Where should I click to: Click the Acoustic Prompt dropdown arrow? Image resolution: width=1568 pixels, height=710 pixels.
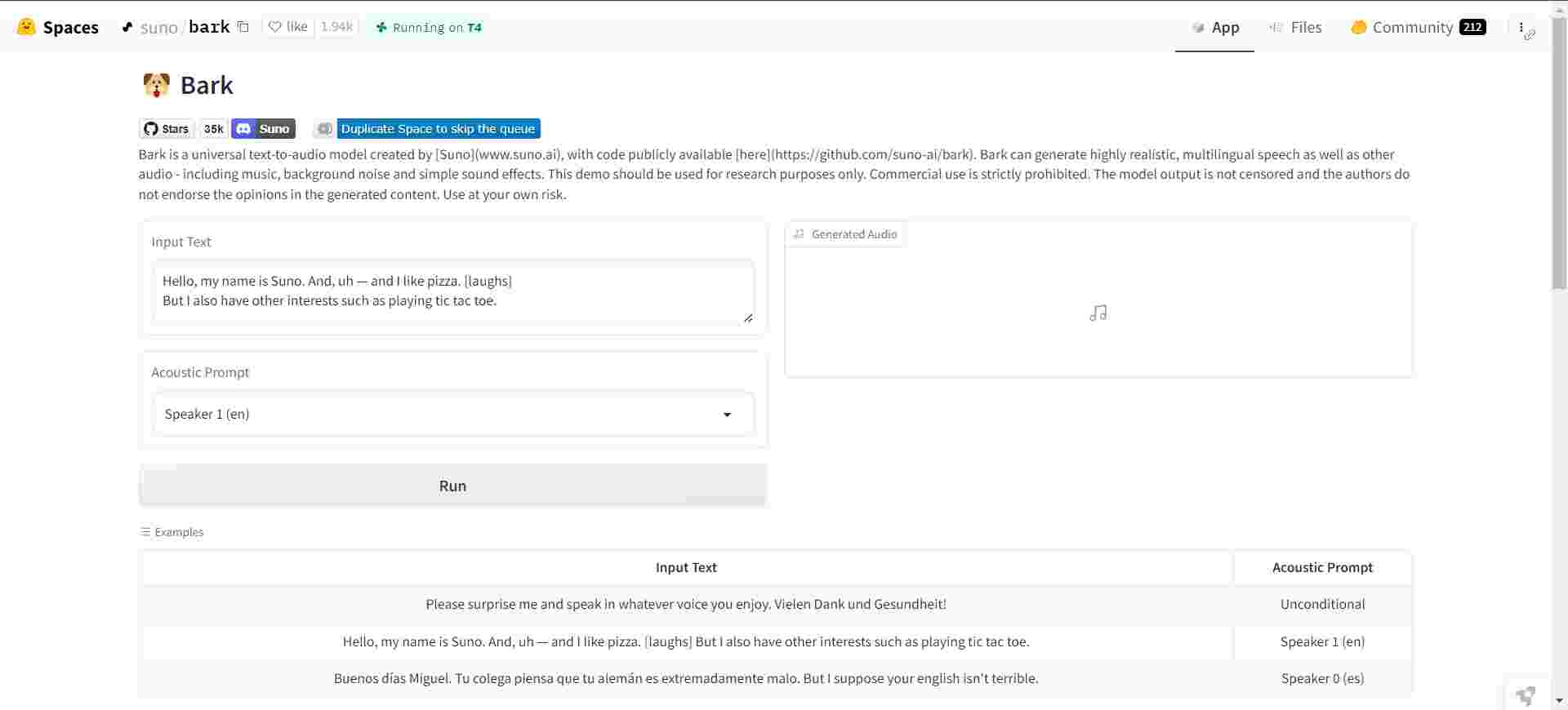(727, 415)
